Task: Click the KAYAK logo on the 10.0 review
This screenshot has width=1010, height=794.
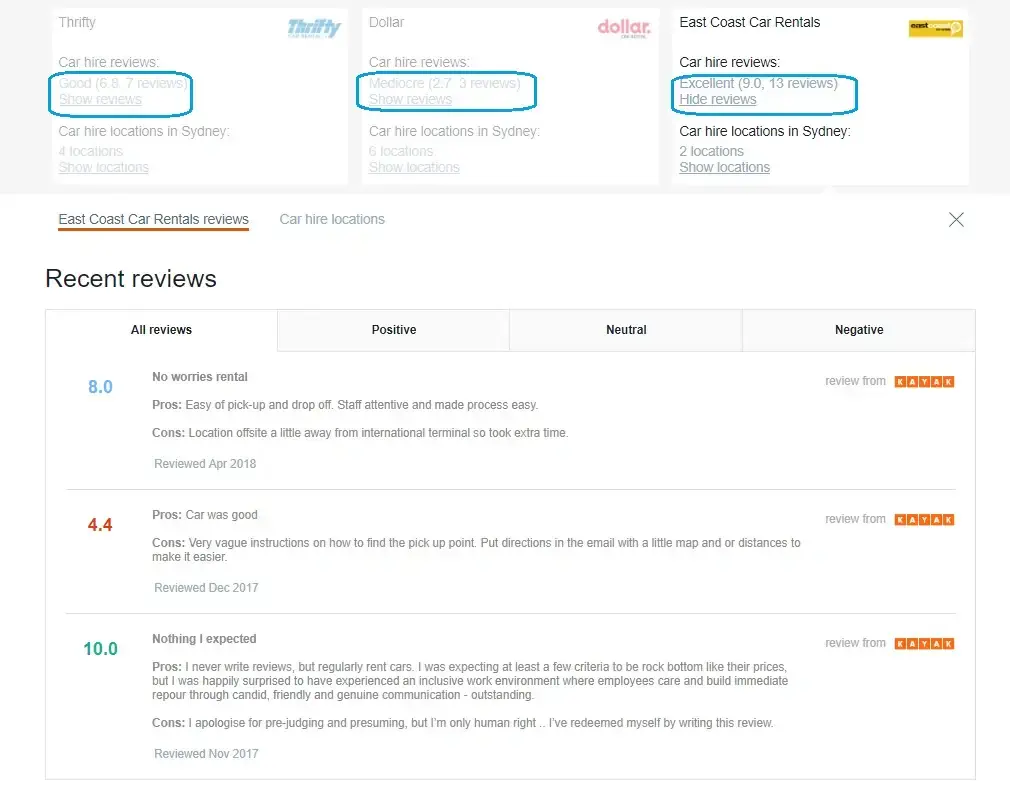Action: click(x=924, y=644)
